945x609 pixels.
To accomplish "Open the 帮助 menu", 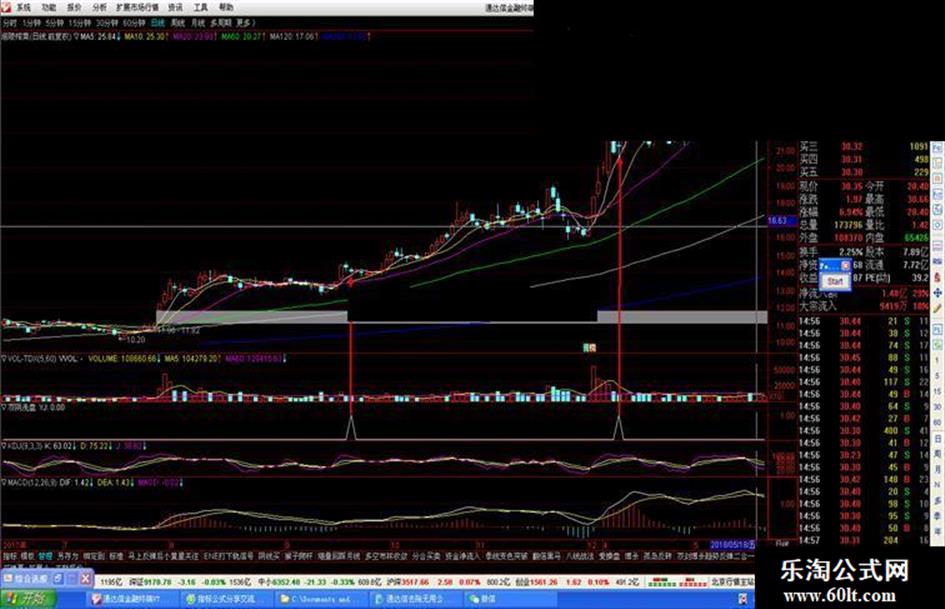I will click(x=226, y=7).
